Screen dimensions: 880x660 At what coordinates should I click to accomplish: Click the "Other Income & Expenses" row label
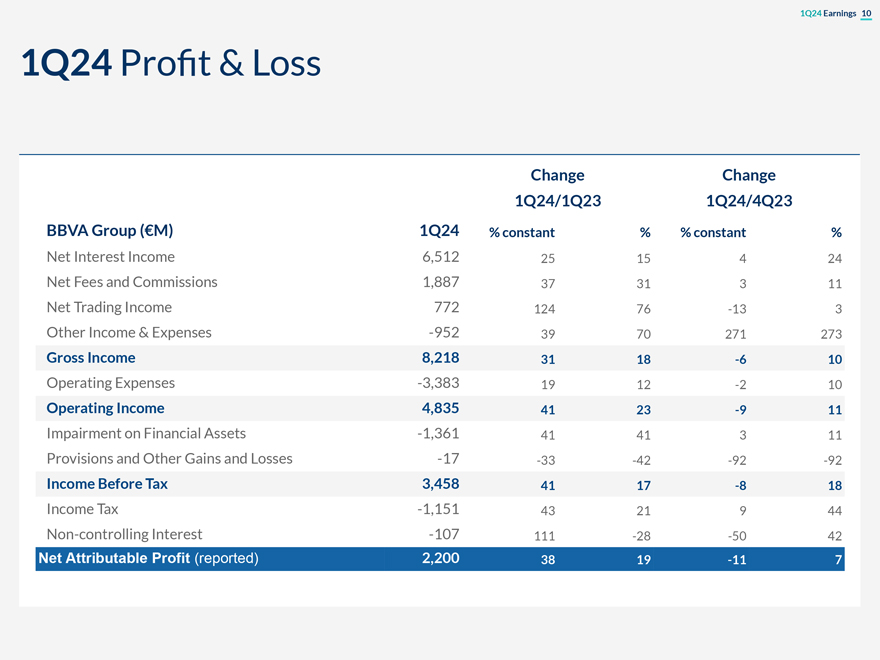coord(129,332)
